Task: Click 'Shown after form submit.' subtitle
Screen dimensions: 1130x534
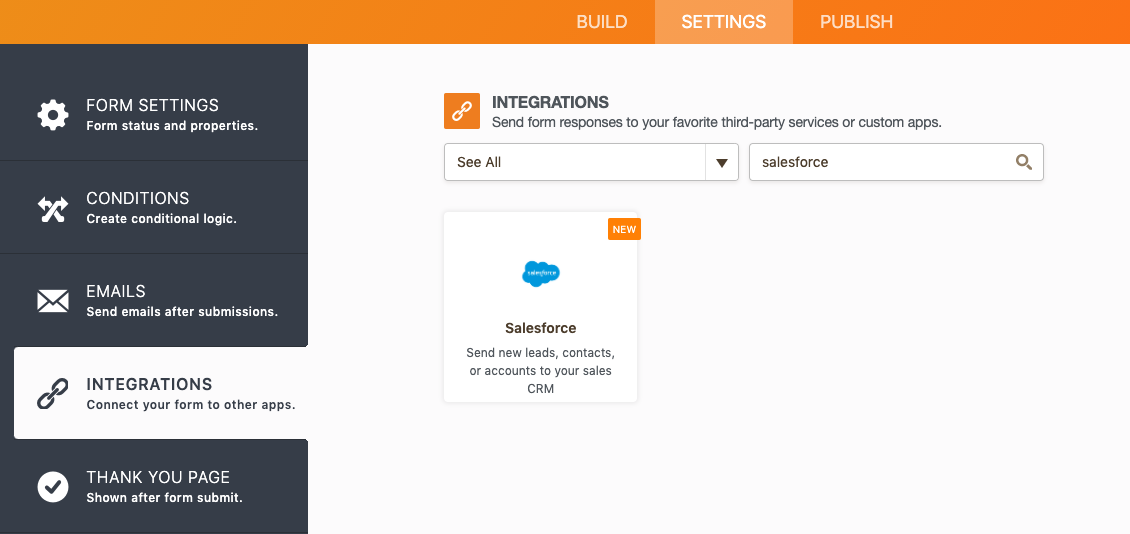Action: 164,497
